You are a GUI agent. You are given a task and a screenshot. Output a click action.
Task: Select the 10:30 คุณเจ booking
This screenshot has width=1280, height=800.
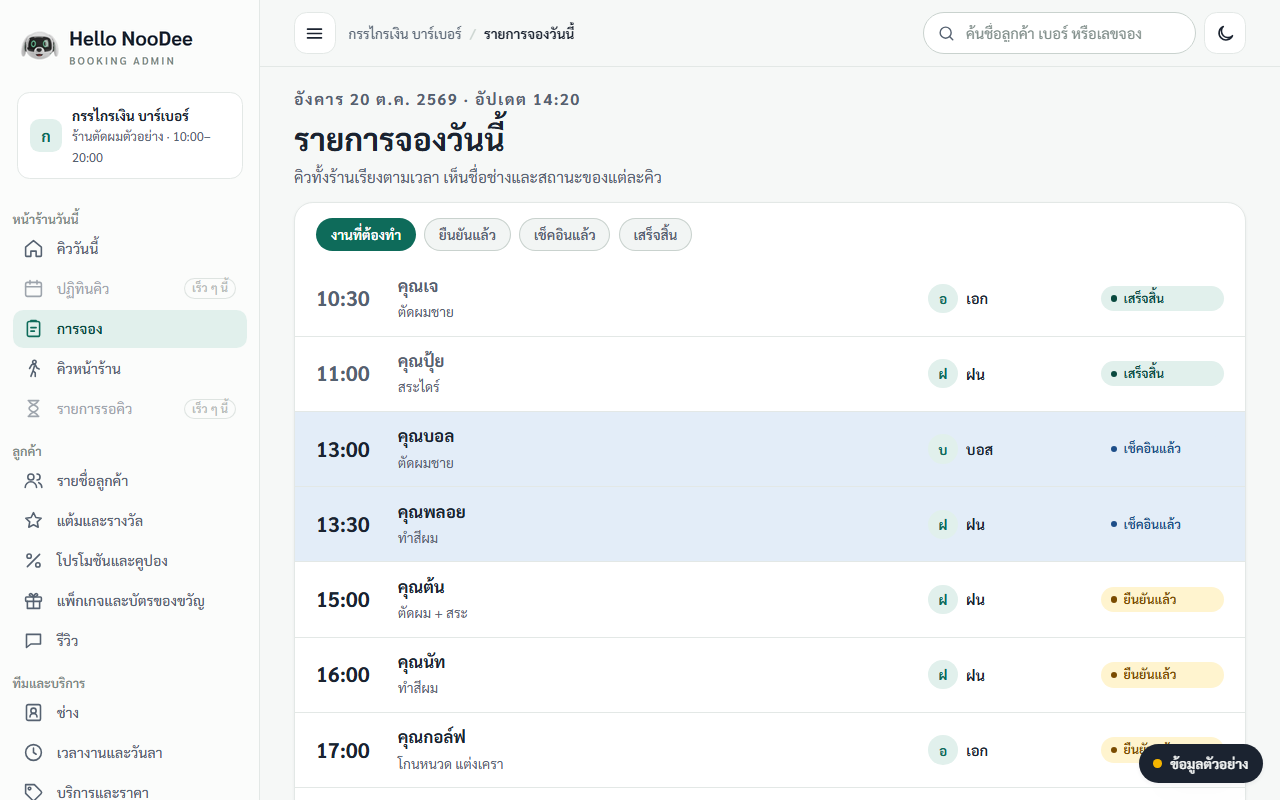[770, 299]
